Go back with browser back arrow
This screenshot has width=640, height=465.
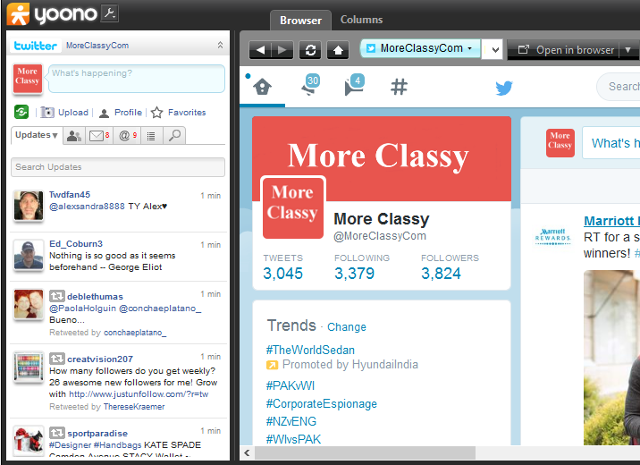pyautogui.click(x=260, y=50)
